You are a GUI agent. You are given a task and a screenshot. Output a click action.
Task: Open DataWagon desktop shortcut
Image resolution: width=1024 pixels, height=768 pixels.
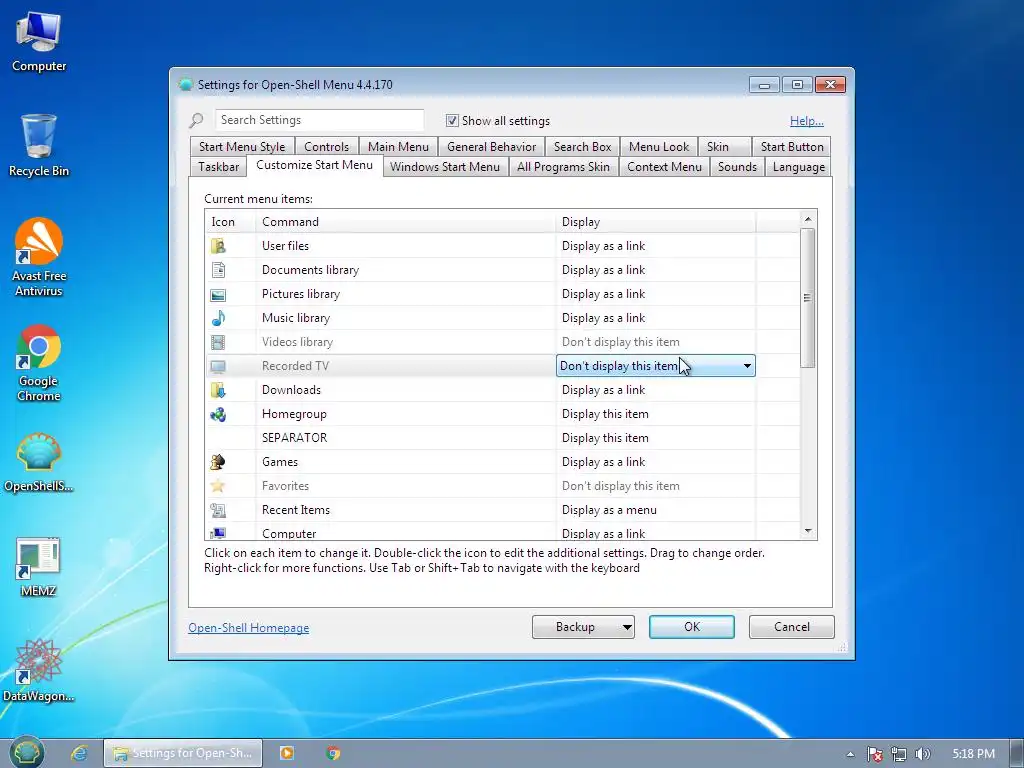coord(39,670)
